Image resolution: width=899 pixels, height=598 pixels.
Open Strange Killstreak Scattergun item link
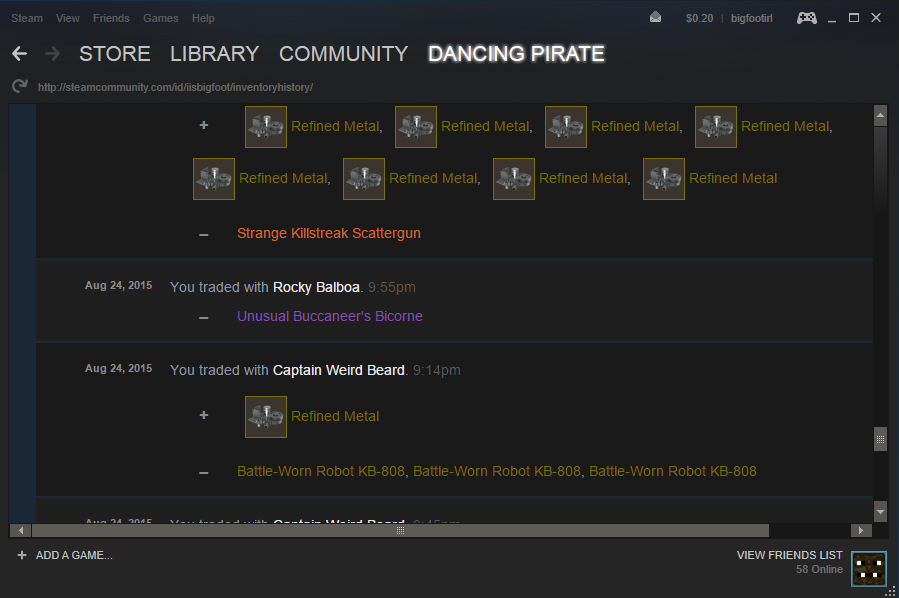click(x=328, y=233)
